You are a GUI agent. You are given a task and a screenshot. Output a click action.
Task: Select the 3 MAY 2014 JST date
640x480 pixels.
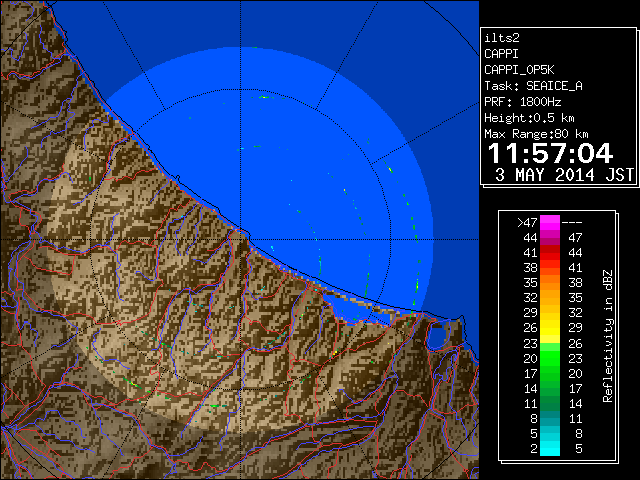click(564, 175)
